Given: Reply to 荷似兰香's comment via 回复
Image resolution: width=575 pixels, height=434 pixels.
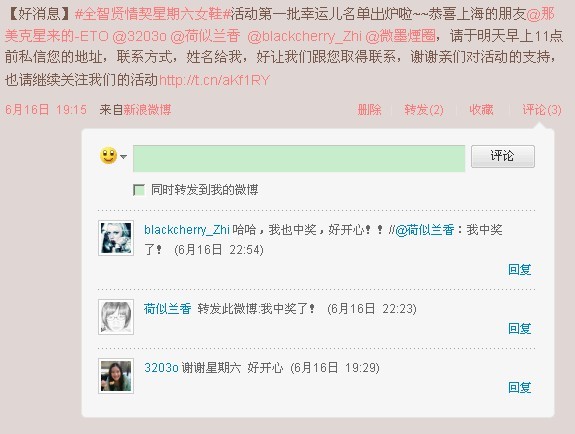Looking at the screenshot, I should coord(520,328).
